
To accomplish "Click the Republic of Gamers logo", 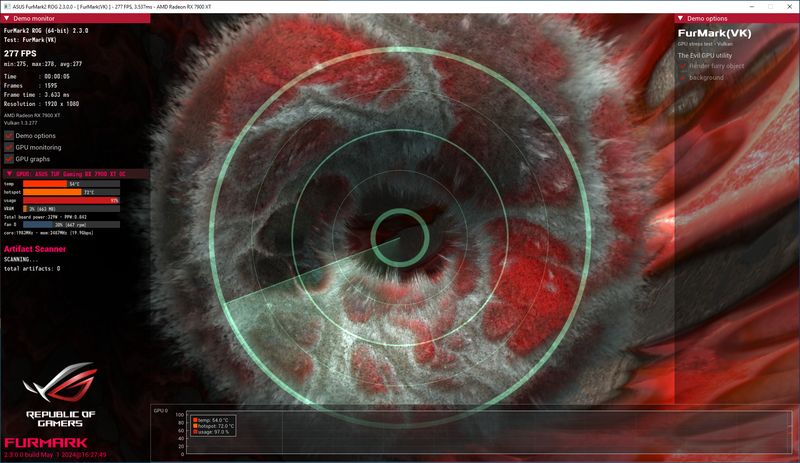I will (61, 395).
